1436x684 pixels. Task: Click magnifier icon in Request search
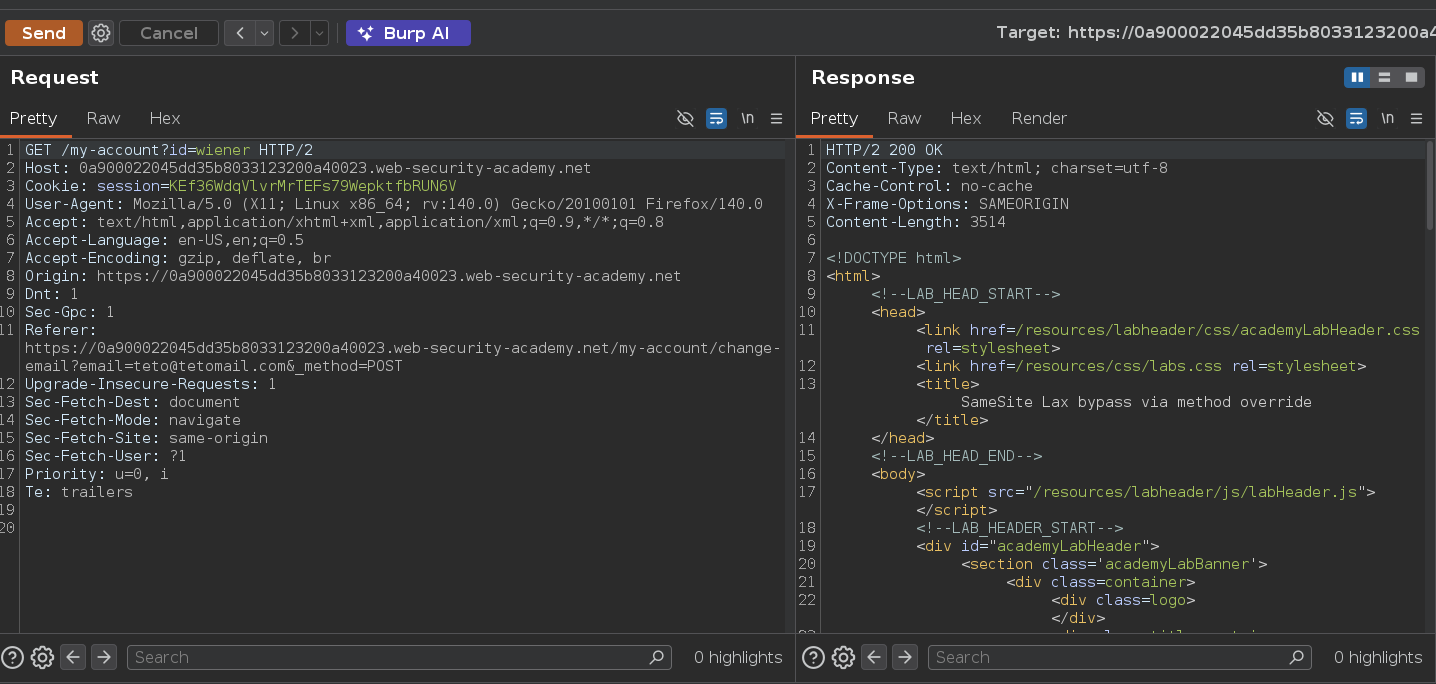coord(656,657)
